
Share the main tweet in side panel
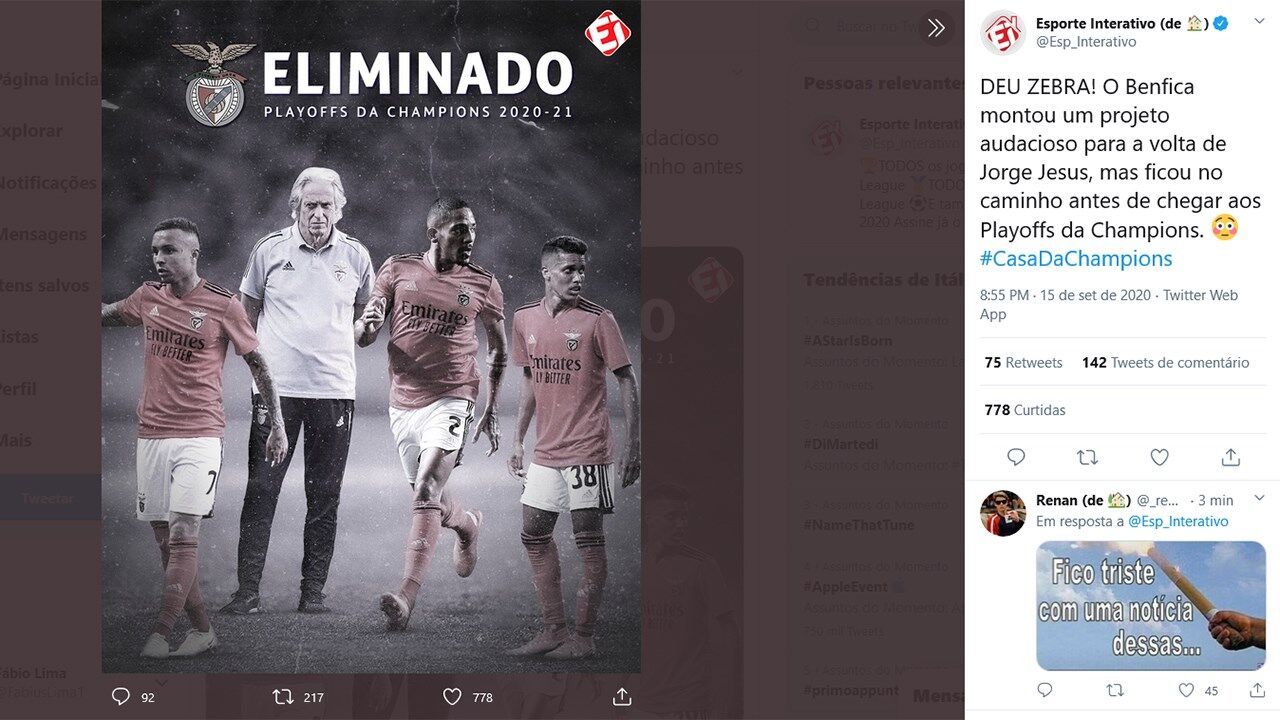(x=1231, y=457)
